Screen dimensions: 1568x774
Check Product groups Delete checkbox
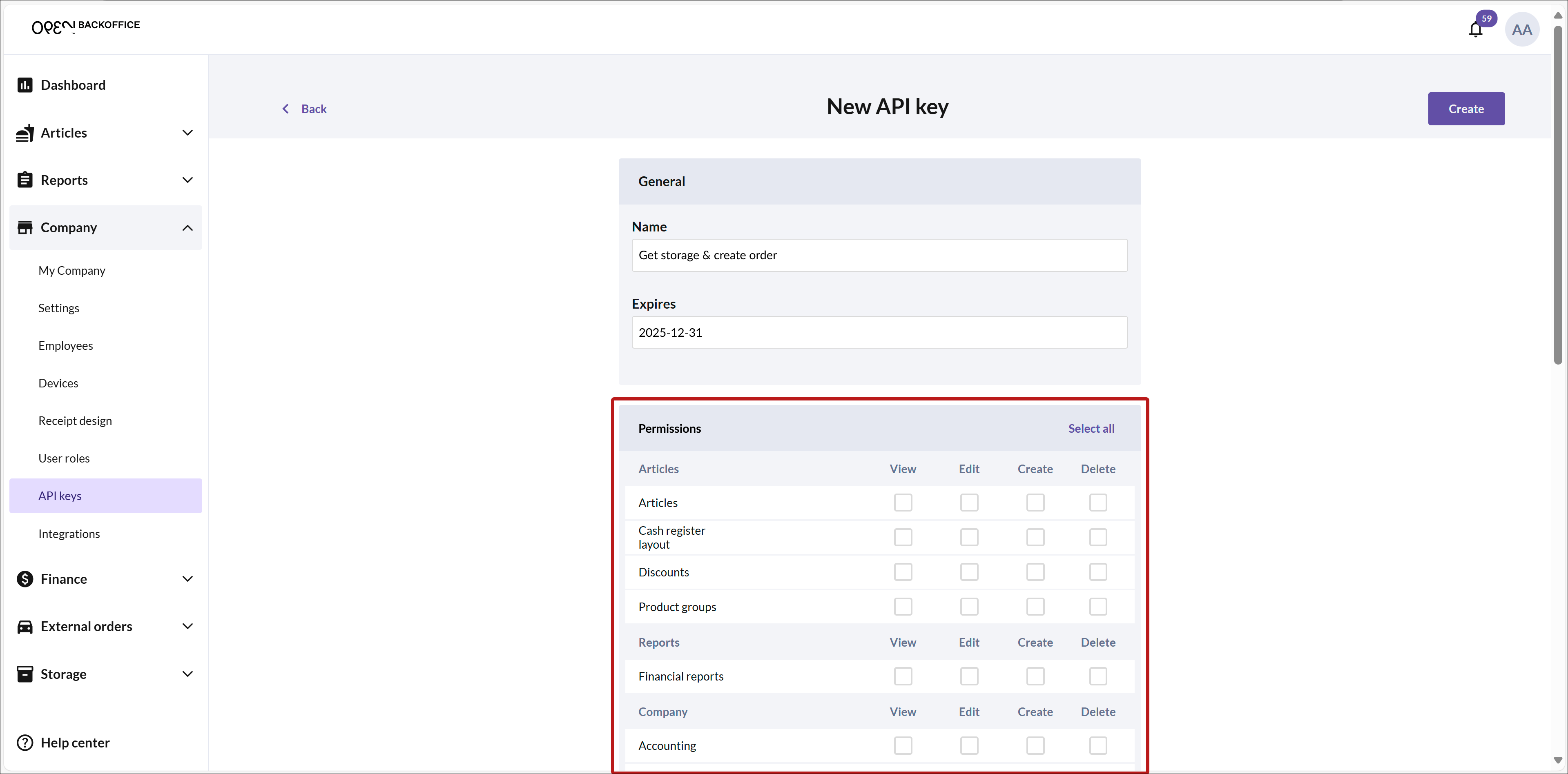click(x=1098, y=607)
